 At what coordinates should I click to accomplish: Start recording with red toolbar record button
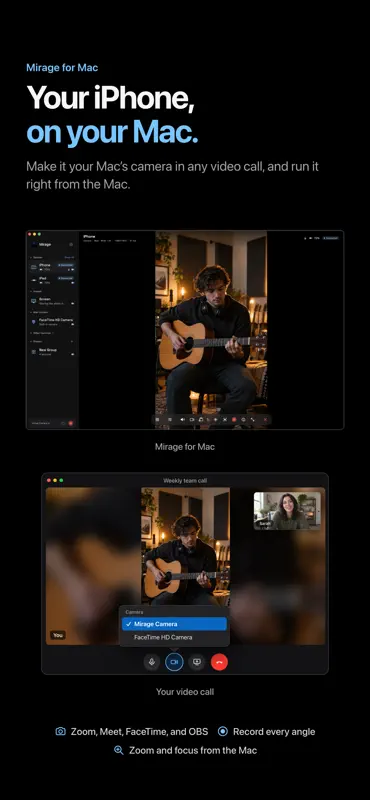[x=234, y=419]
